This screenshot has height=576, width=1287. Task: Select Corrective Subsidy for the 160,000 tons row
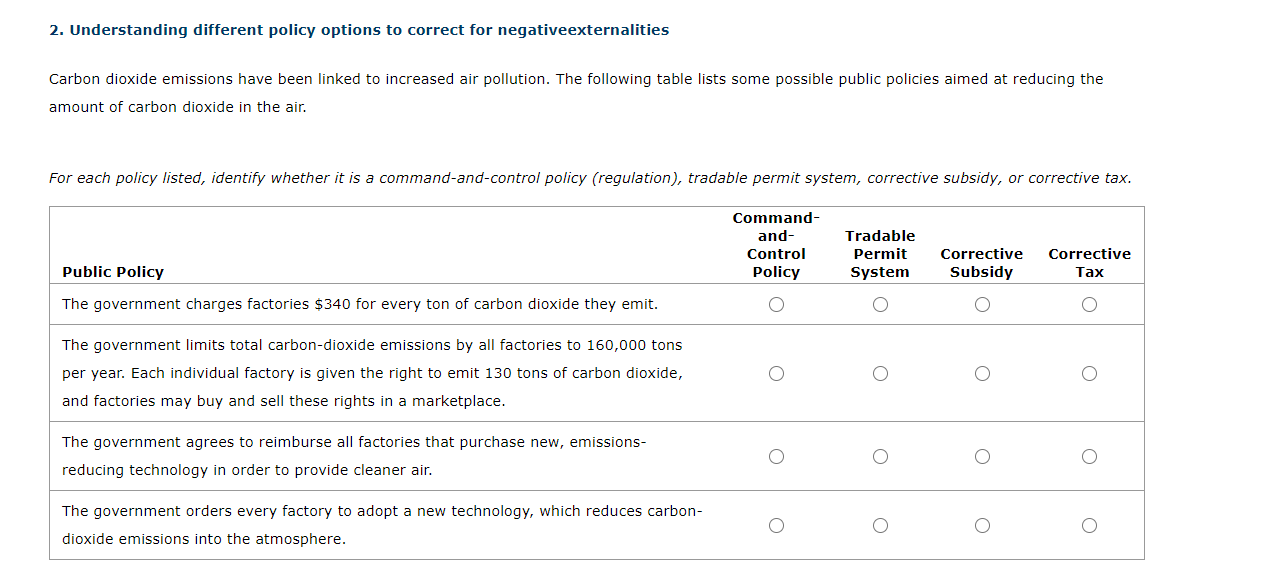tap(982, 373)
